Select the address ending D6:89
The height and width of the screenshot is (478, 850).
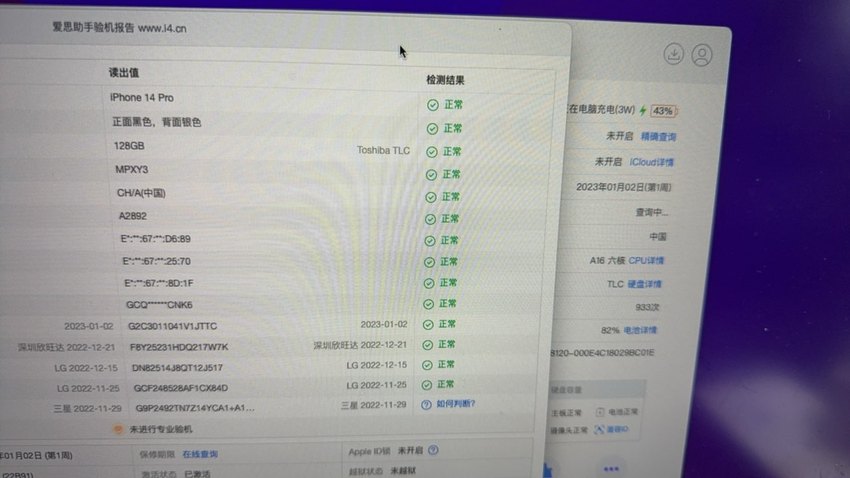click(156, 239)
